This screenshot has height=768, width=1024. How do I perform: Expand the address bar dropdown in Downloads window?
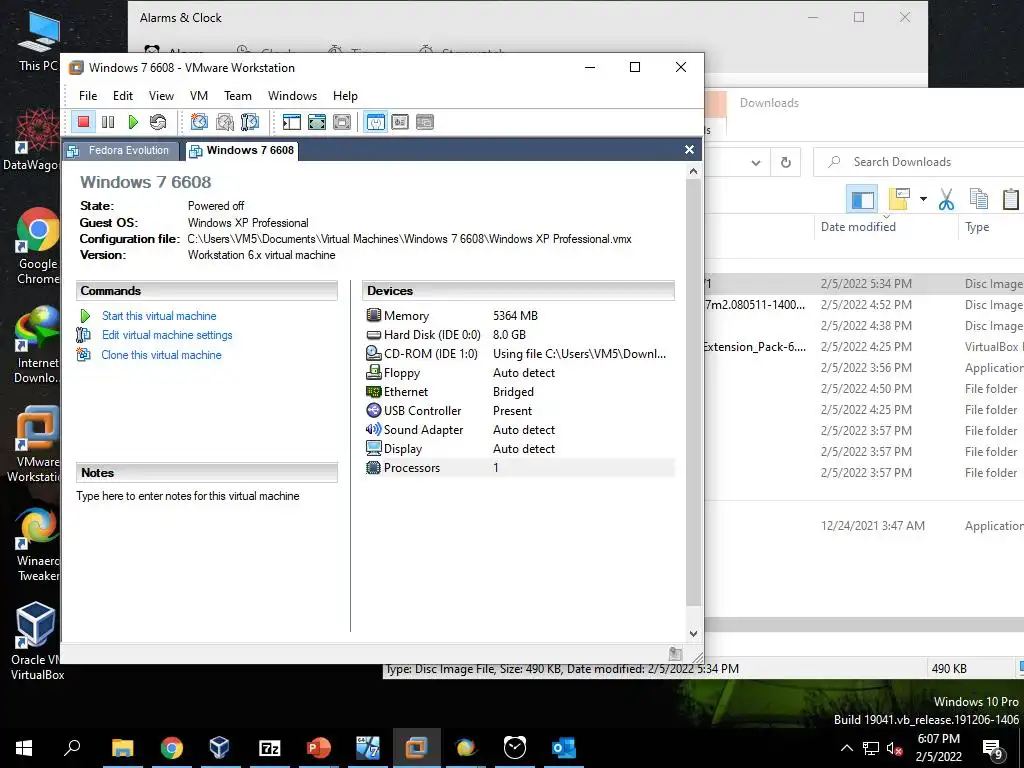pos(756,163)
